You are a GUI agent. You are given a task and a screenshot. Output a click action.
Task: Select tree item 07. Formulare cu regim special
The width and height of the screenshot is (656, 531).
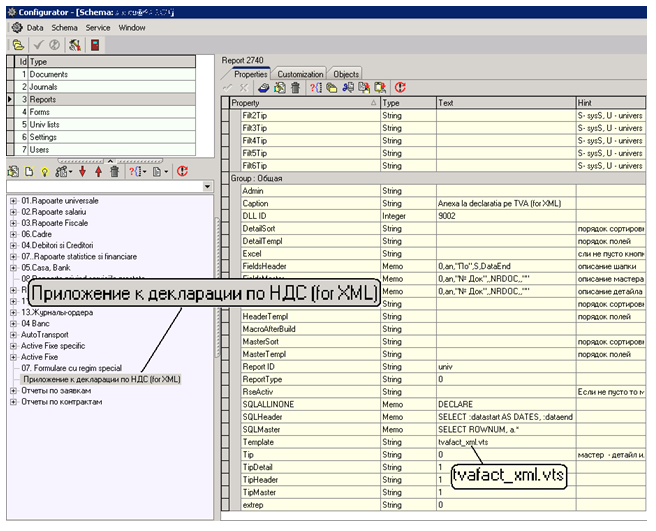72,368
